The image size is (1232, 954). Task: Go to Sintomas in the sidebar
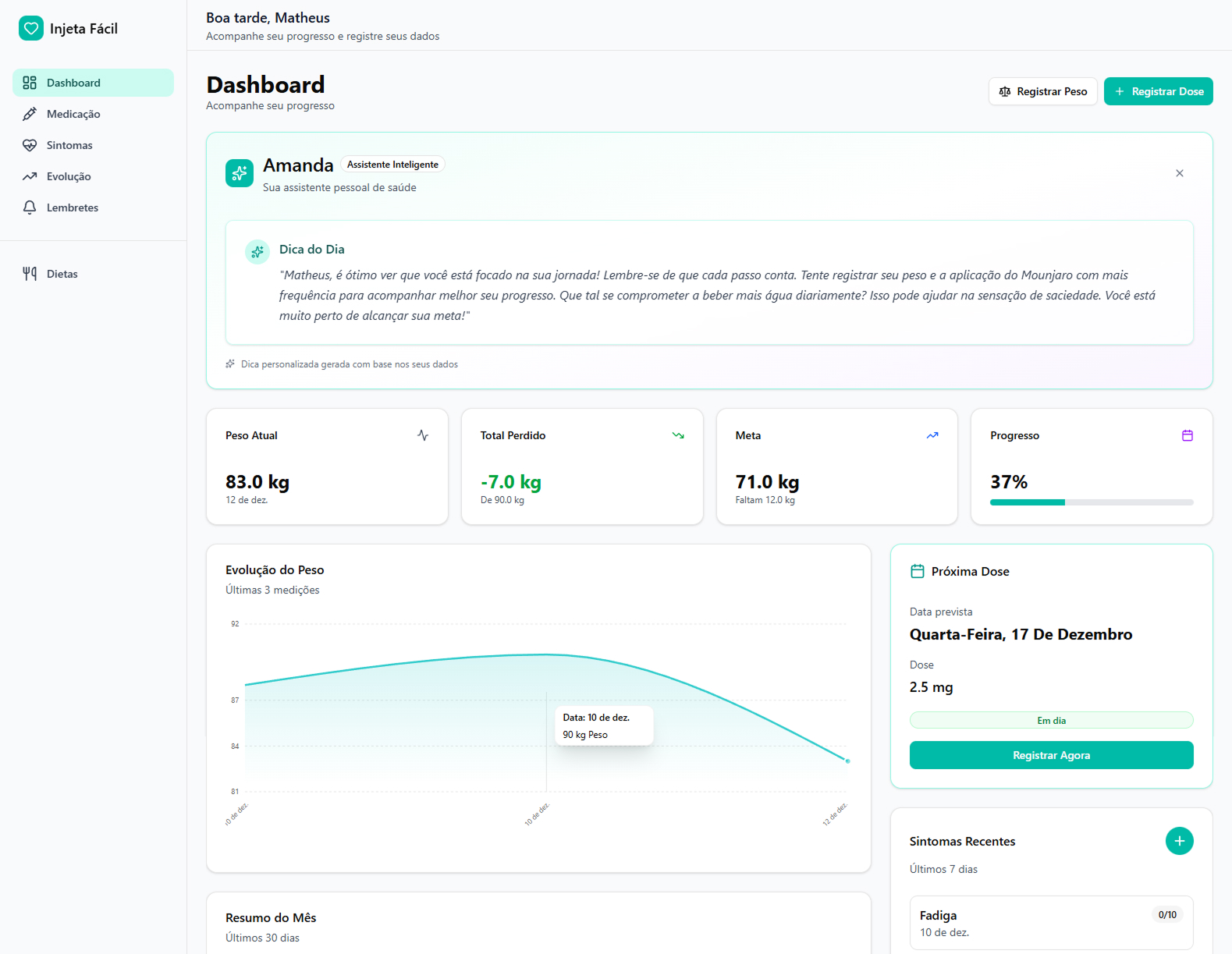69,145
